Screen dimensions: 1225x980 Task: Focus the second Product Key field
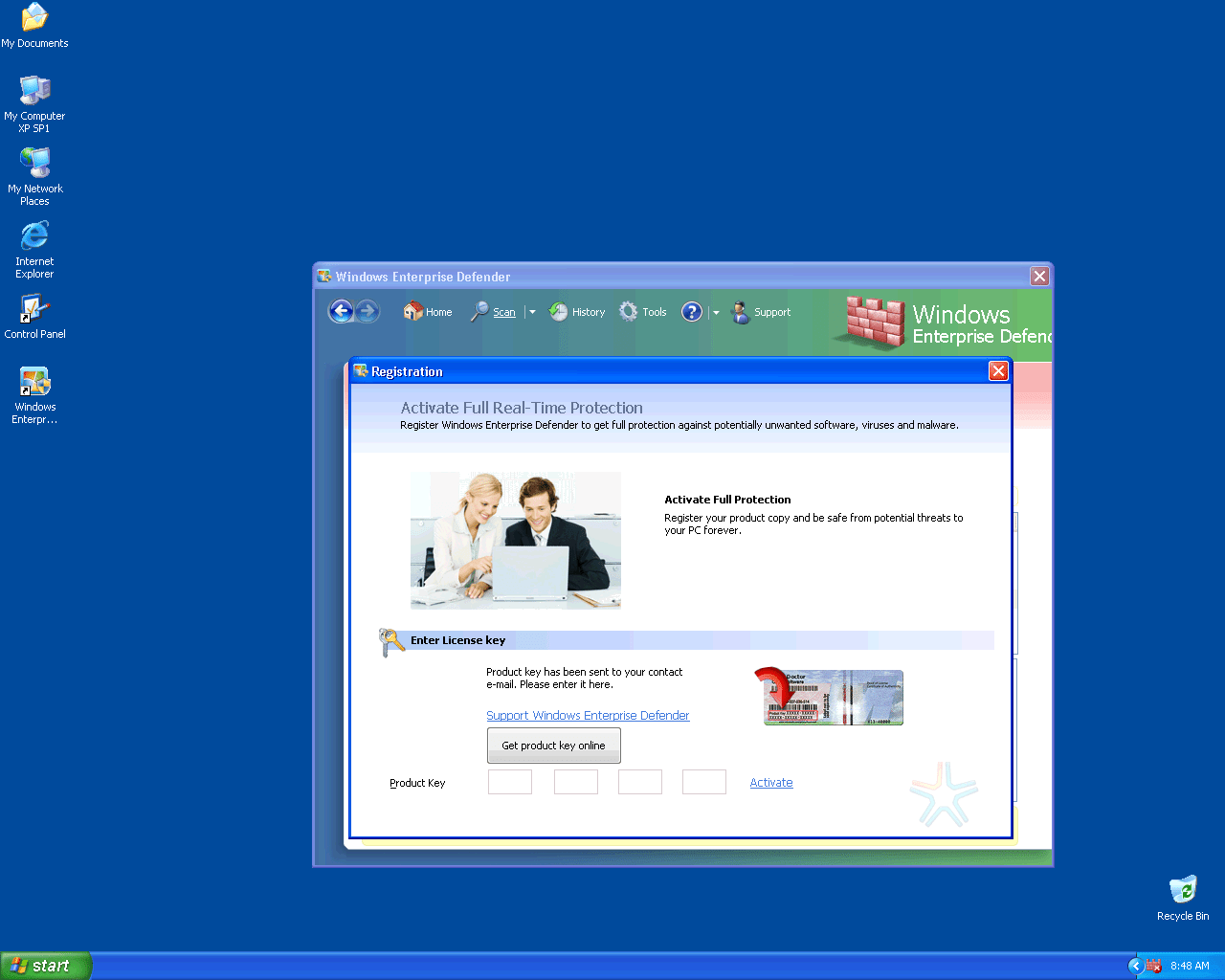click(576, 782)
